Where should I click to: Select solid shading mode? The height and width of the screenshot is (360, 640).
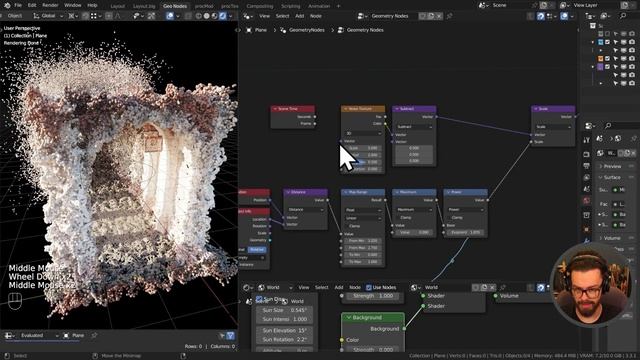[x=207, y=16]
